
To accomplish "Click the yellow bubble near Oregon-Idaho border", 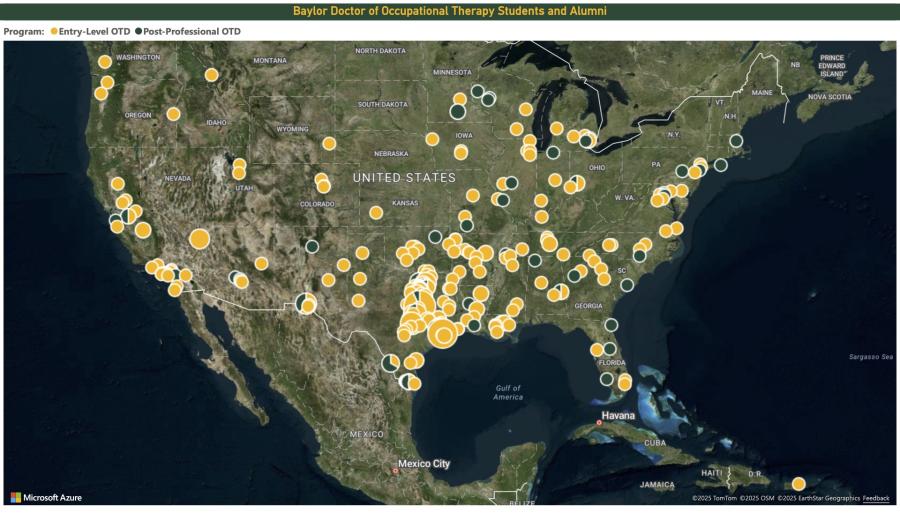I will tap(173, 114).
